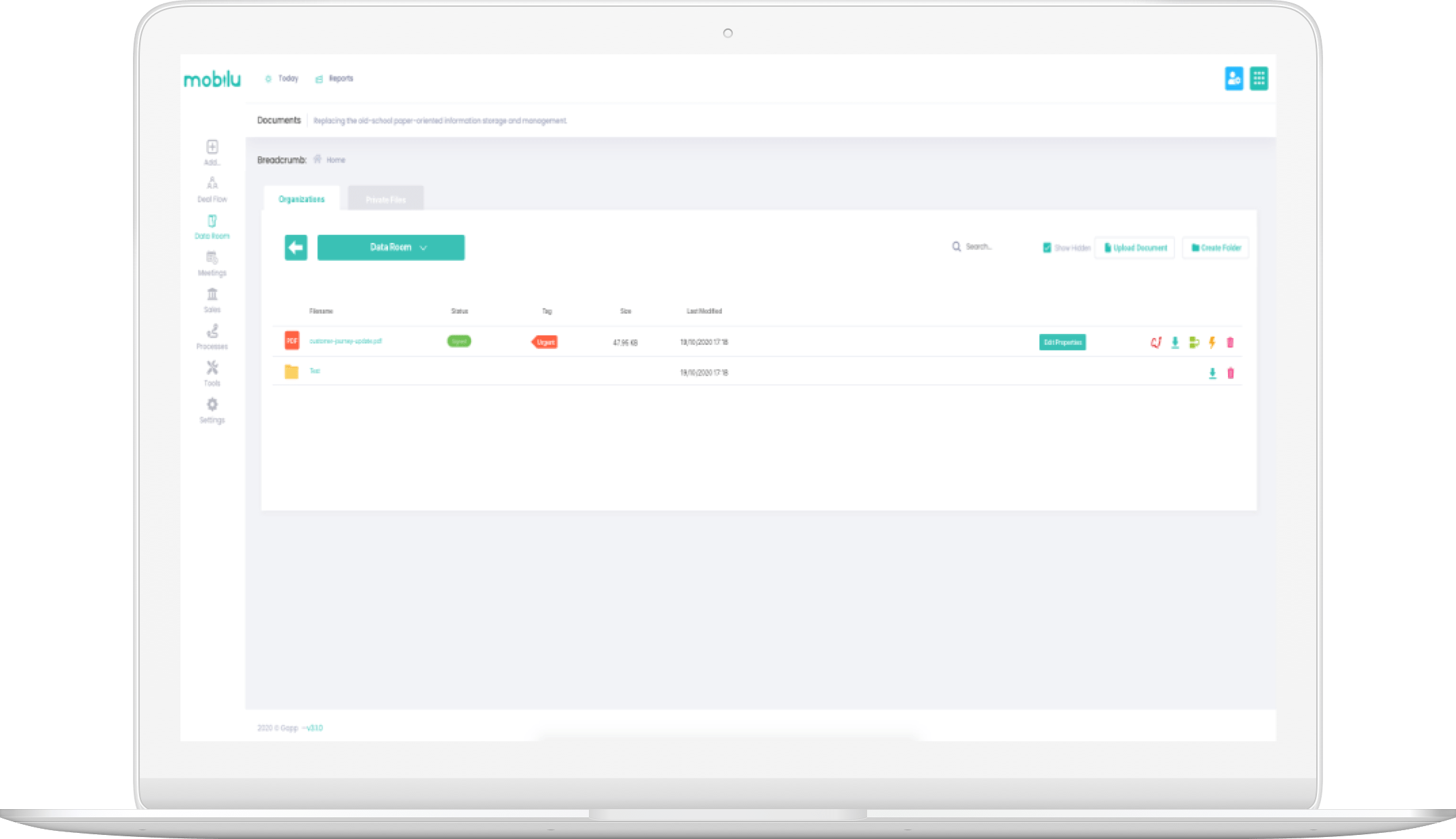Click the Signed status badge
1456x839 pixels.
pos(459,341)
